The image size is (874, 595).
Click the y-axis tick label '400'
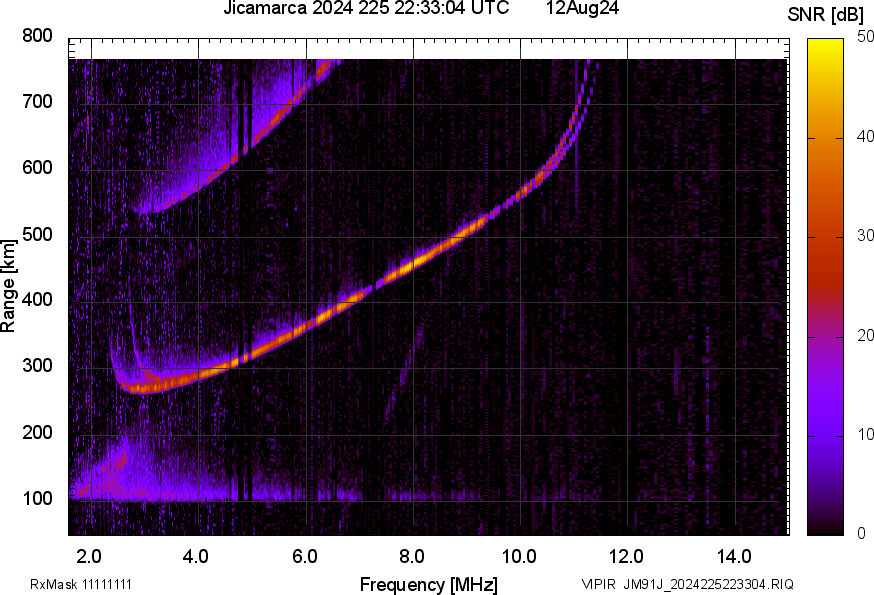[37, 300]
